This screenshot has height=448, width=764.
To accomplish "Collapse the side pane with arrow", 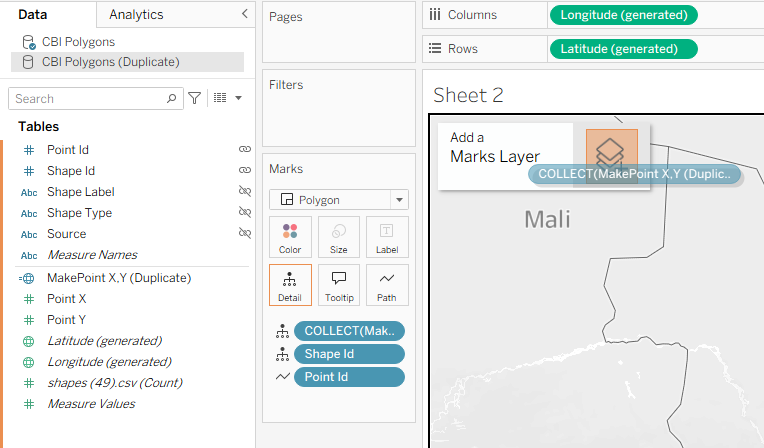I will [x=245, y=14].
